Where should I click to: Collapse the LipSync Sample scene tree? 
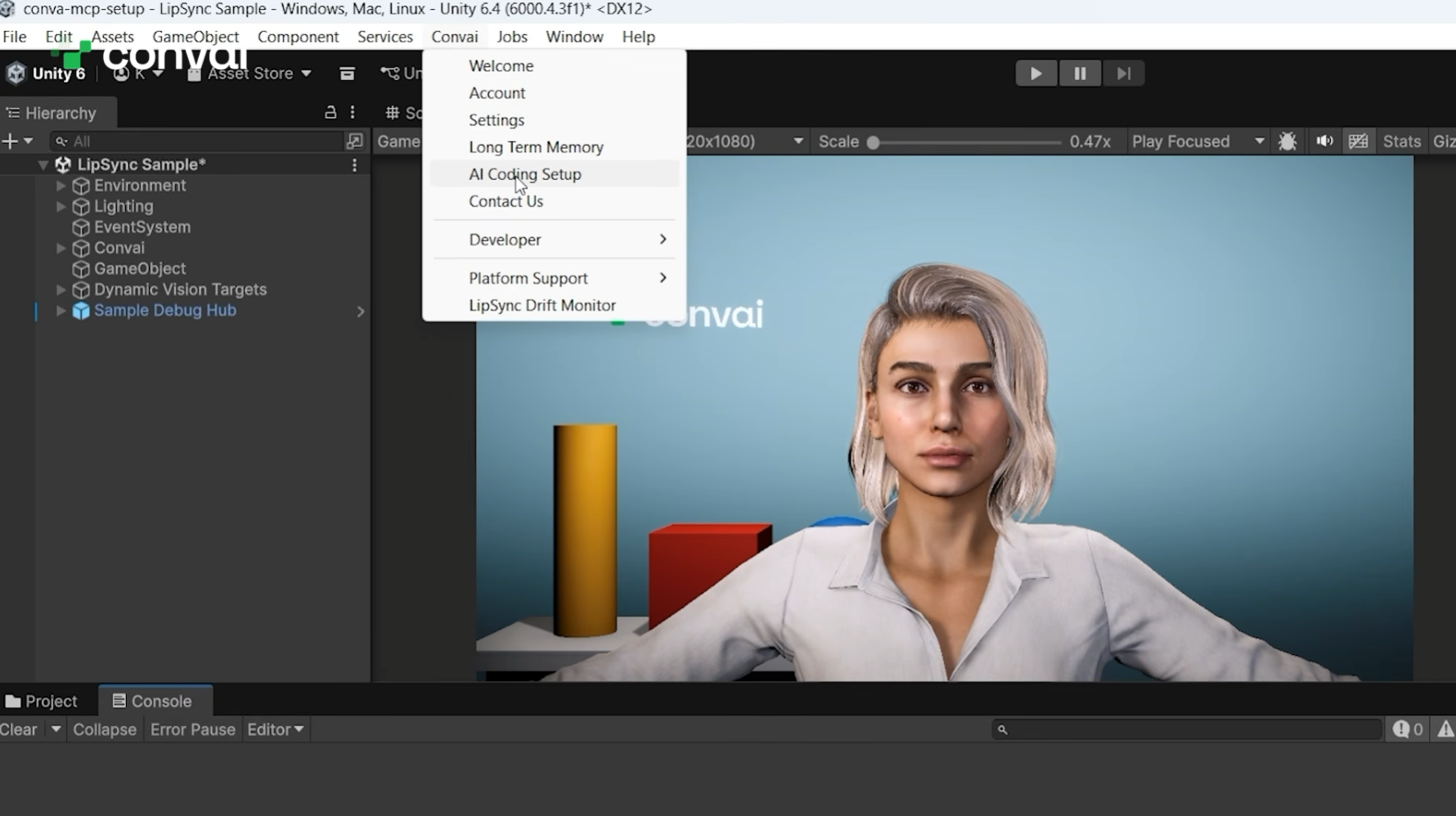43,165
